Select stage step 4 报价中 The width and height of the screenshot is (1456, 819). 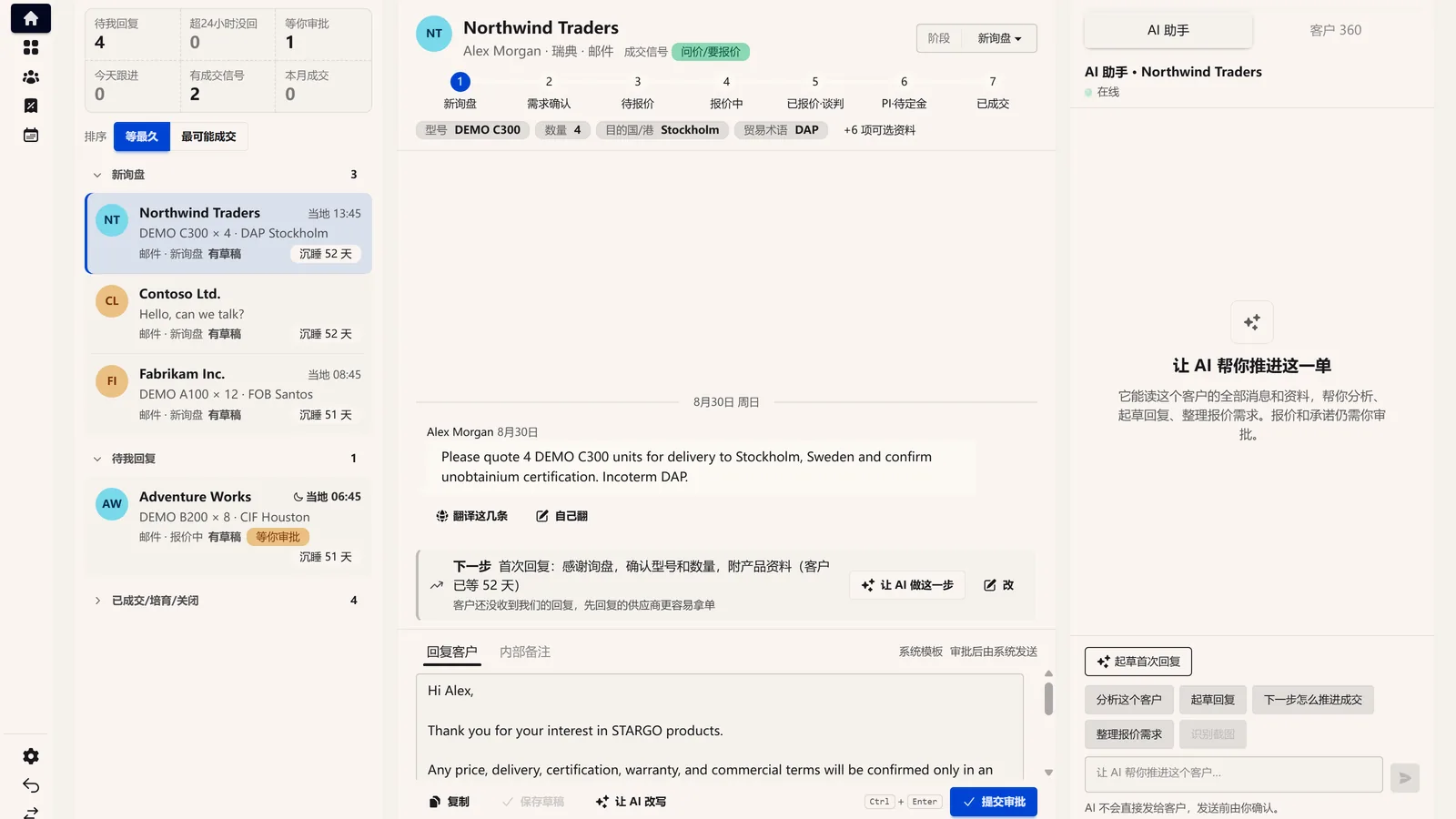click(726, 92)
